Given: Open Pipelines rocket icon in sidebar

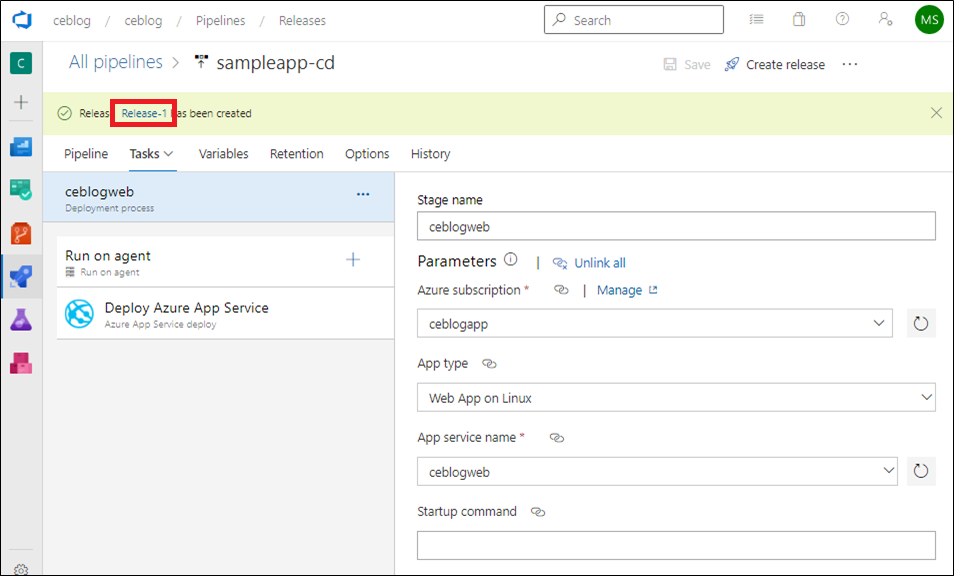Looking at the screenshot, I should (21, 277).
